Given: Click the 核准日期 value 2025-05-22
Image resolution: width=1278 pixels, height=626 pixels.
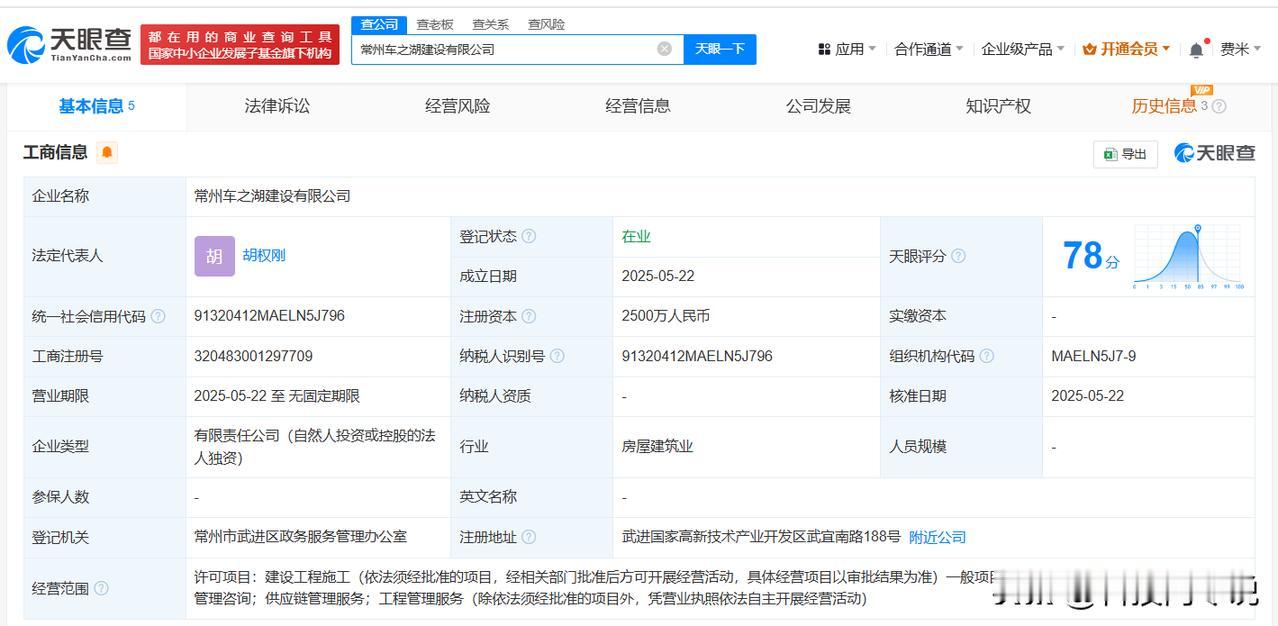Looking at the screenshot, I should [x=1087, y=396].
